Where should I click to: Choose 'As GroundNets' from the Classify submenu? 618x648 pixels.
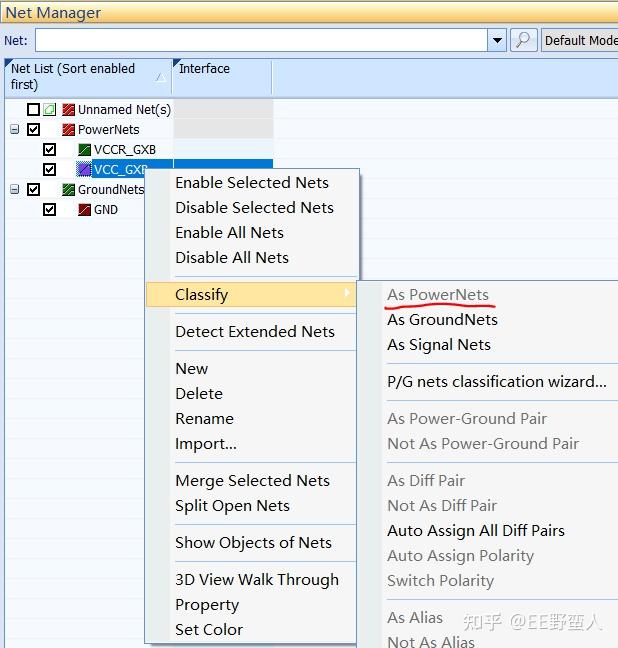tap(442, 320)
